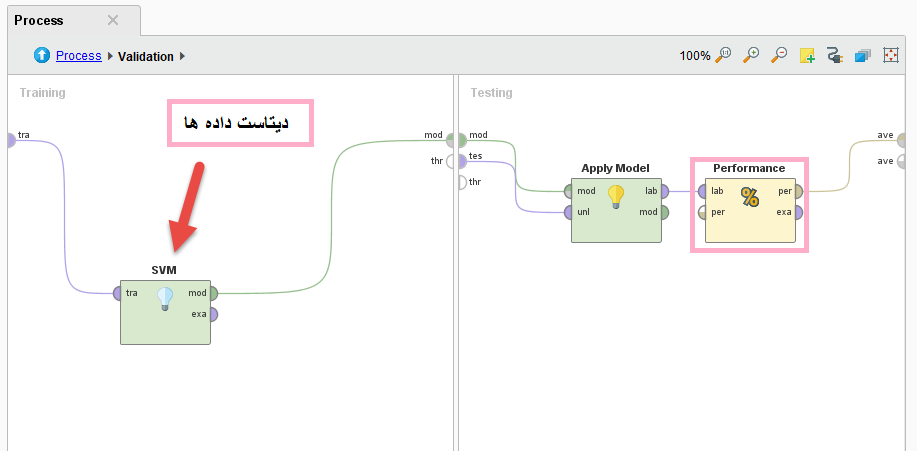The height and width of the screenshot is (451, 917).
Task: Click the operator execution order icon
Action: click(863, 56)
